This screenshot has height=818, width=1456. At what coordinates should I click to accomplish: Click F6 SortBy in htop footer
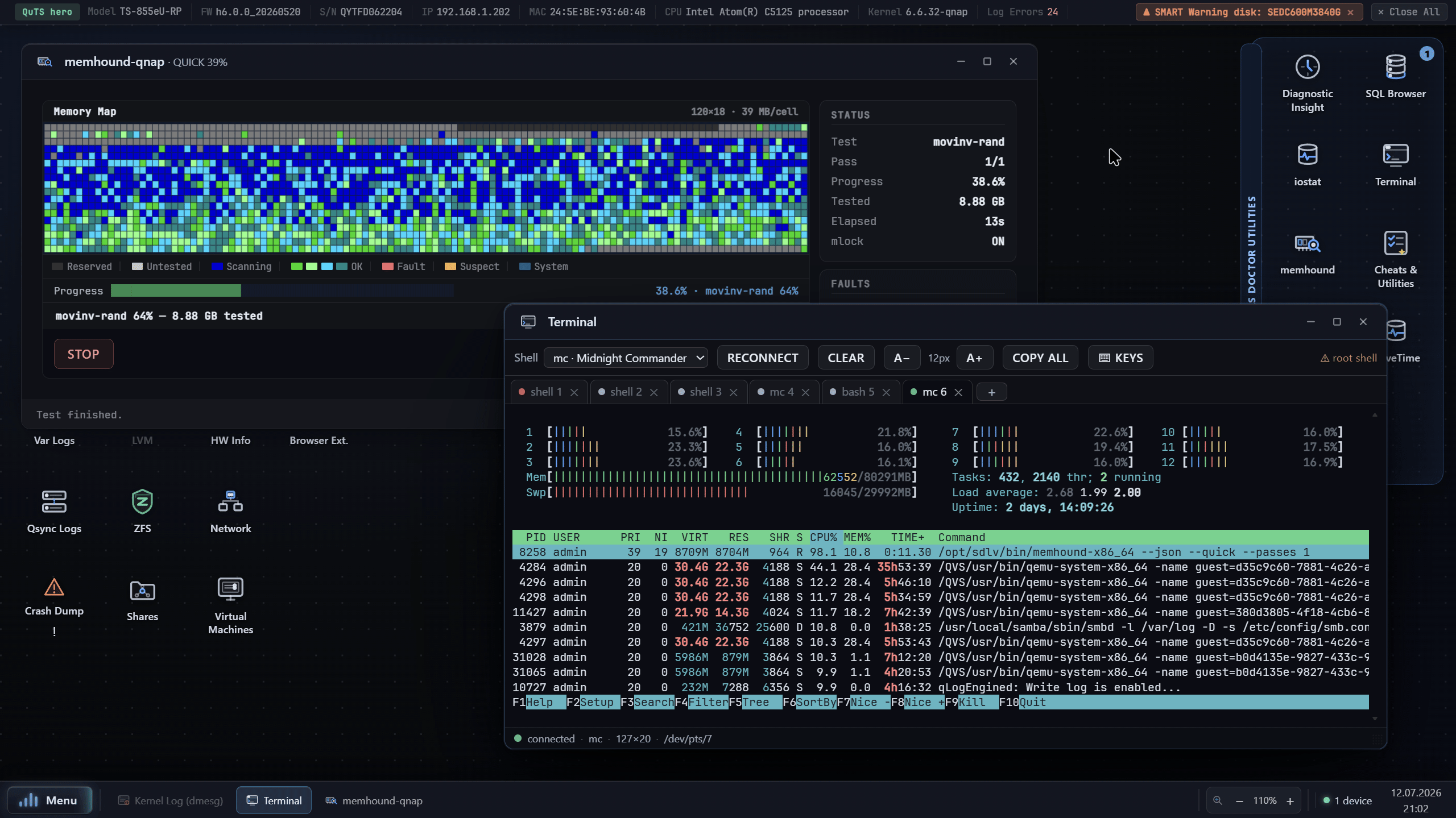[x=810, y=702]
